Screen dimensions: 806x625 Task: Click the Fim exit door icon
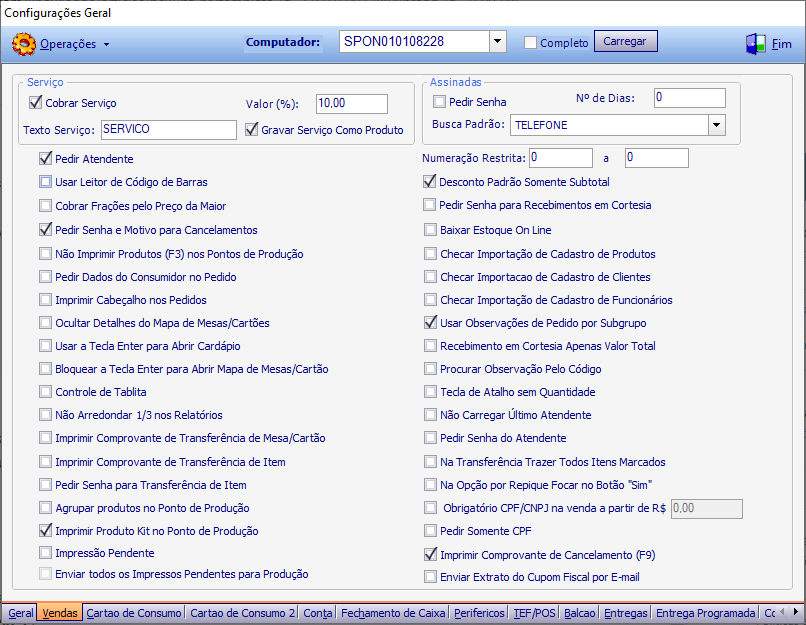coord(756,44)
